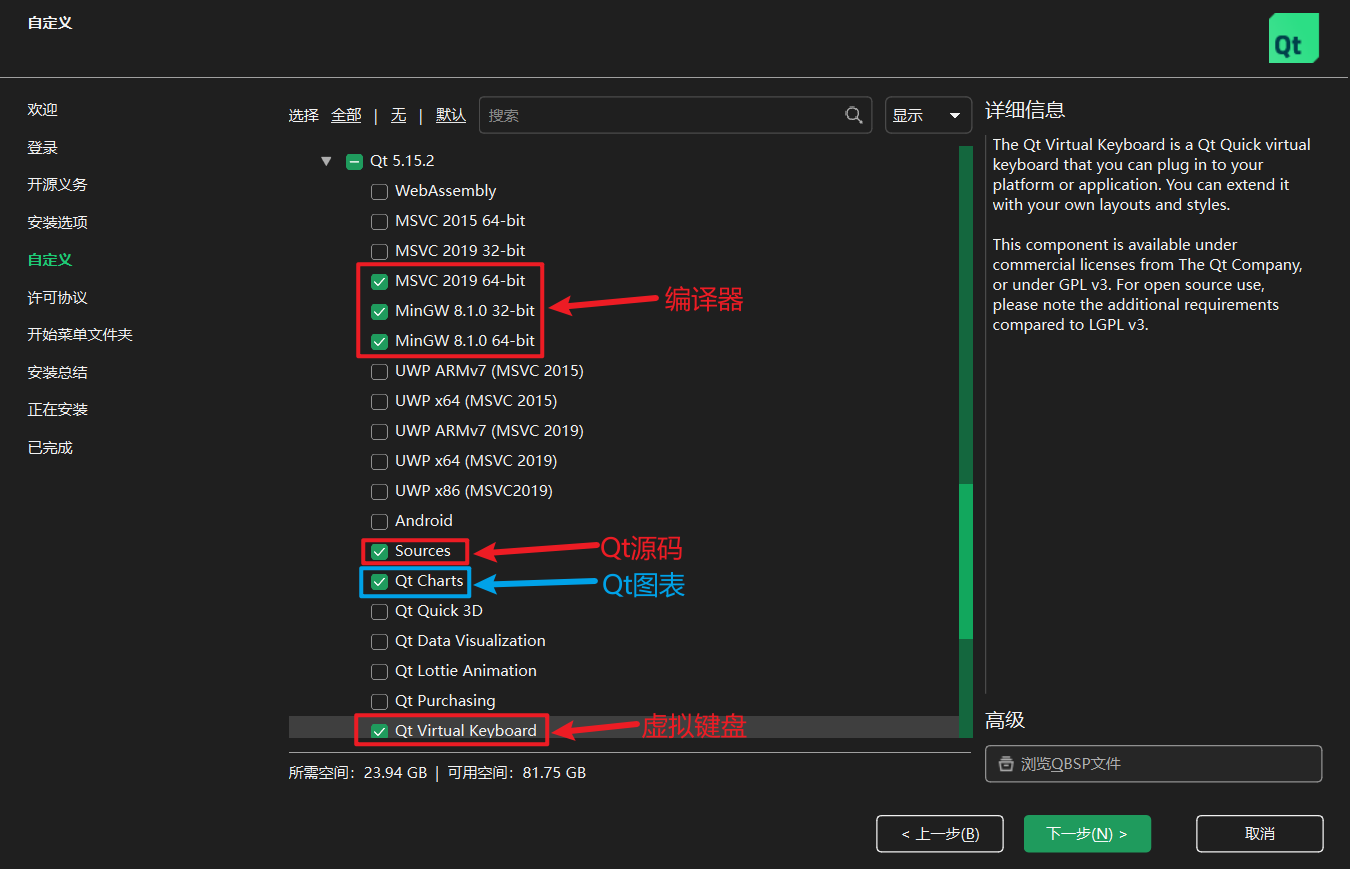Go to the 开源义务 step

point(58,185)
